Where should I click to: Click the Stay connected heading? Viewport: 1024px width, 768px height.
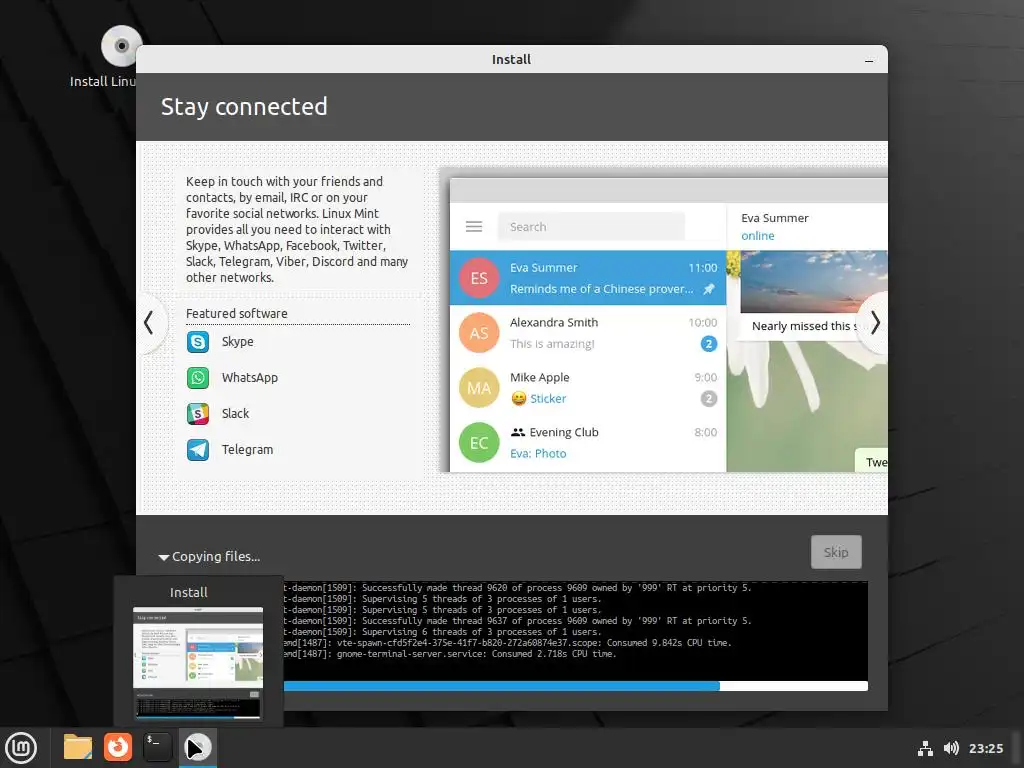244,106
